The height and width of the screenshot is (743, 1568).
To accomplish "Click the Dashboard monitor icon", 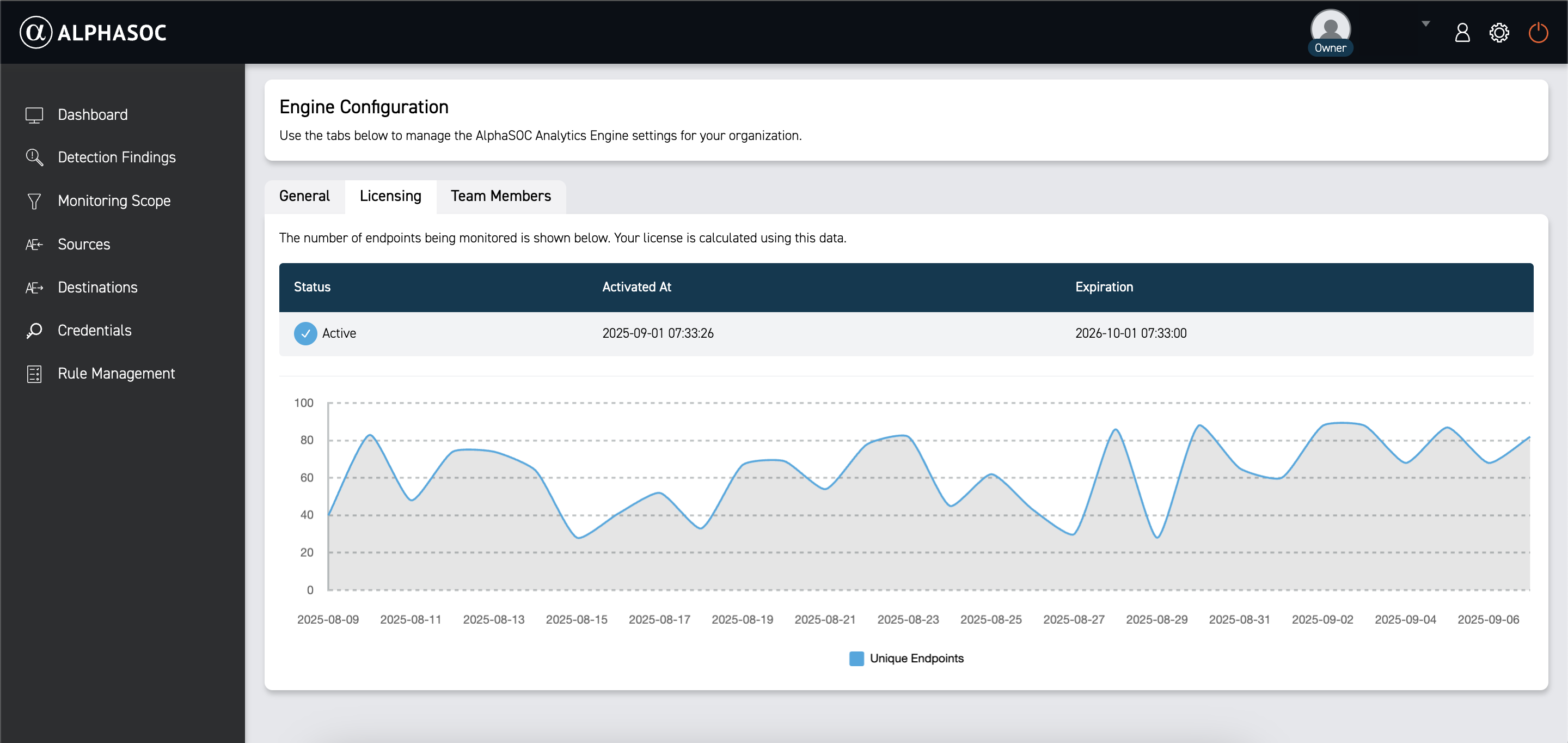I will point(34,115).
